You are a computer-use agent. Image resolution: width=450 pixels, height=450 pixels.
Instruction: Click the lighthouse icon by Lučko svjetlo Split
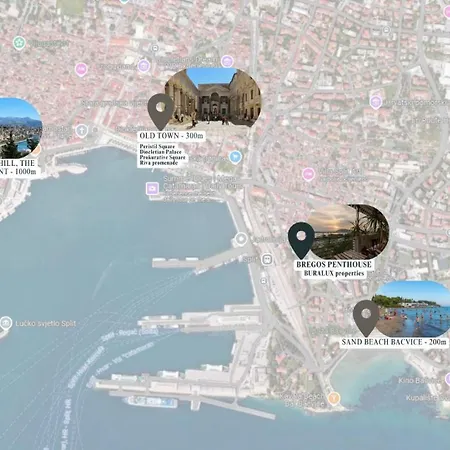coord(6,323)
